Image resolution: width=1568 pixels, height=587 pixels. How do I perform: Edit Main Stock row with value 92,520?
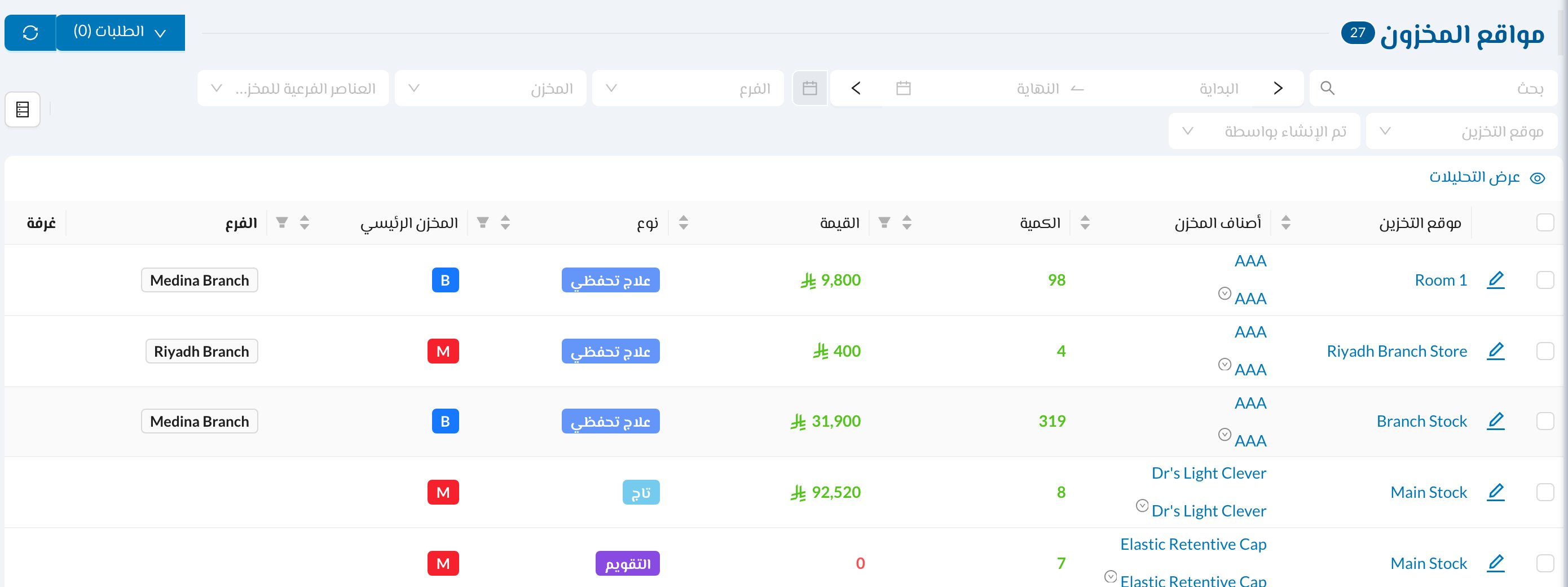coord(1496,492)
